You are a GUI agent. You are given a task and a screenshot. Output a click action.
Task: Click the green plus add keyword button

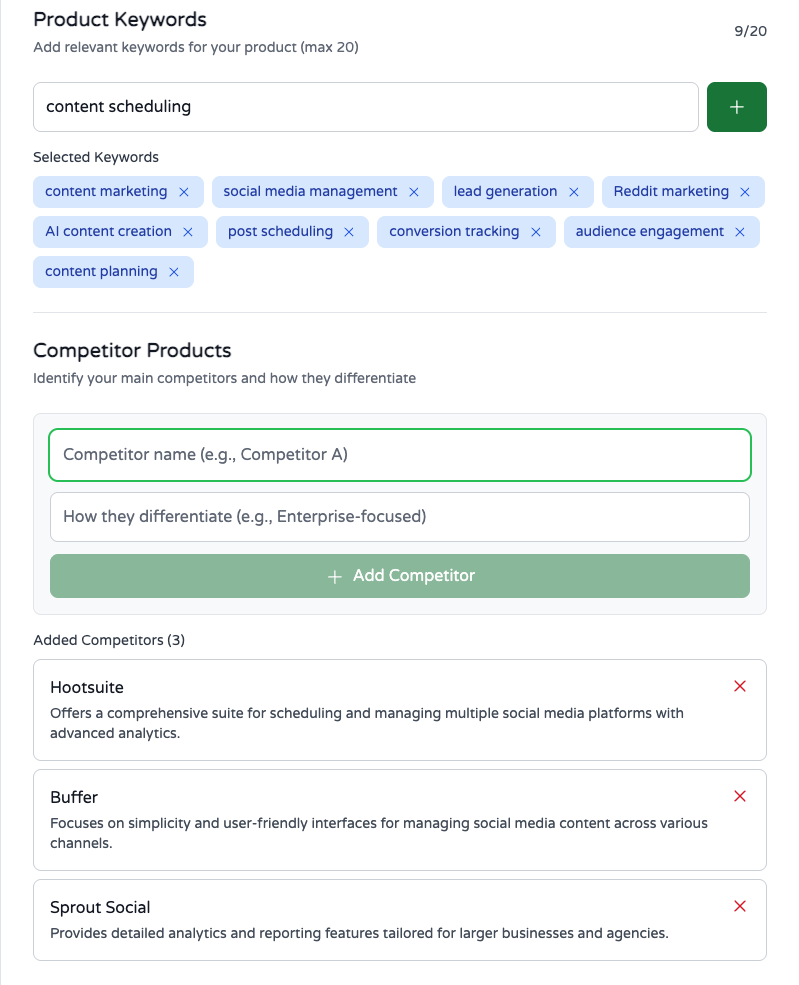point(736,107)
